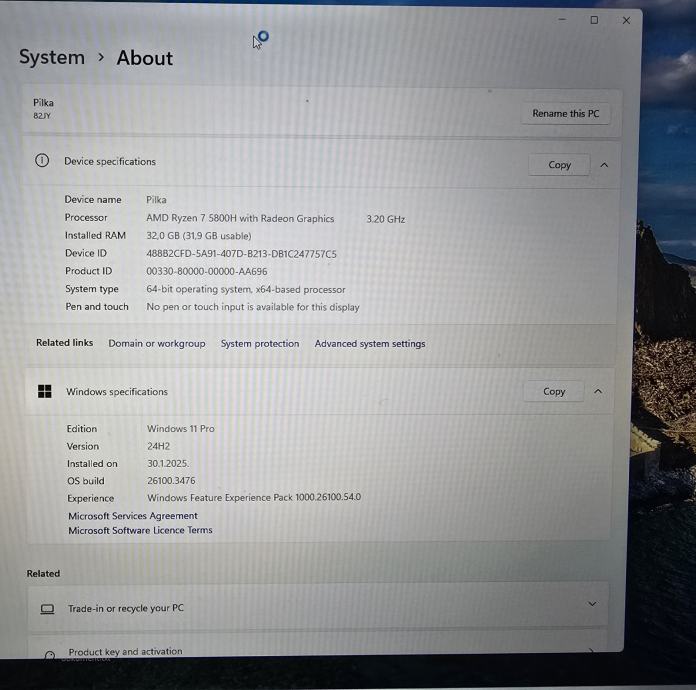Go back to System breadcrumb
This screenshot has height=690, width=696.
[52, 57]
